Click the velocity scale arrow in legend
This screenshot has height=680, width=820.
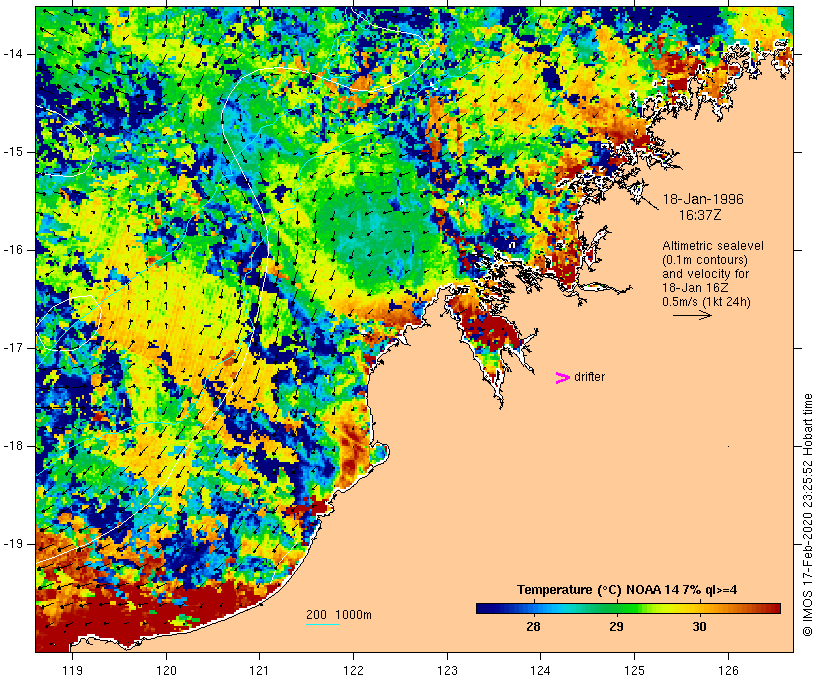692,315
